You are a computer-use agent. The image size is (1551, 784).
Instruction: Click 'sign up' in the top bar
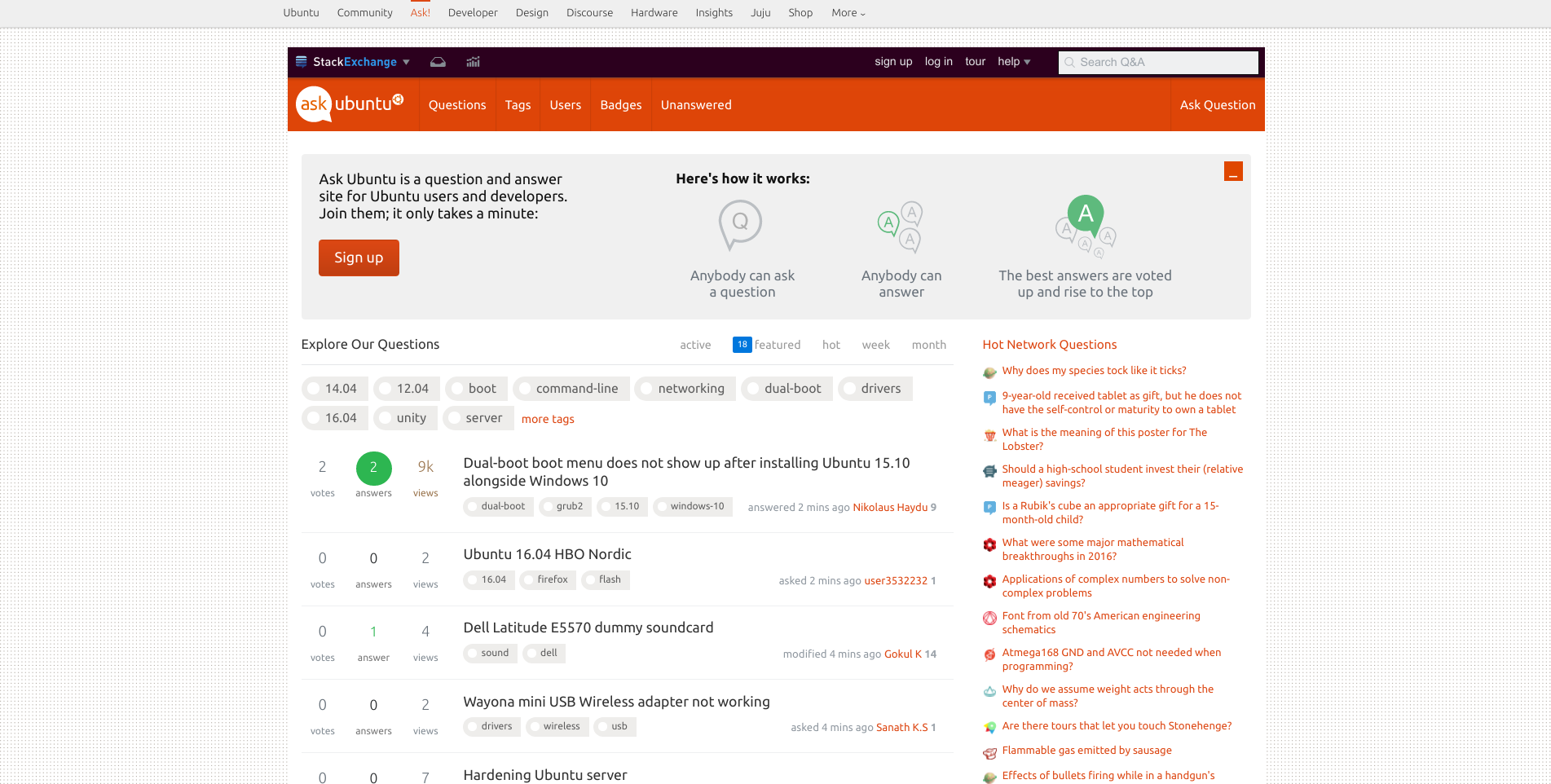tap(893, 61)
